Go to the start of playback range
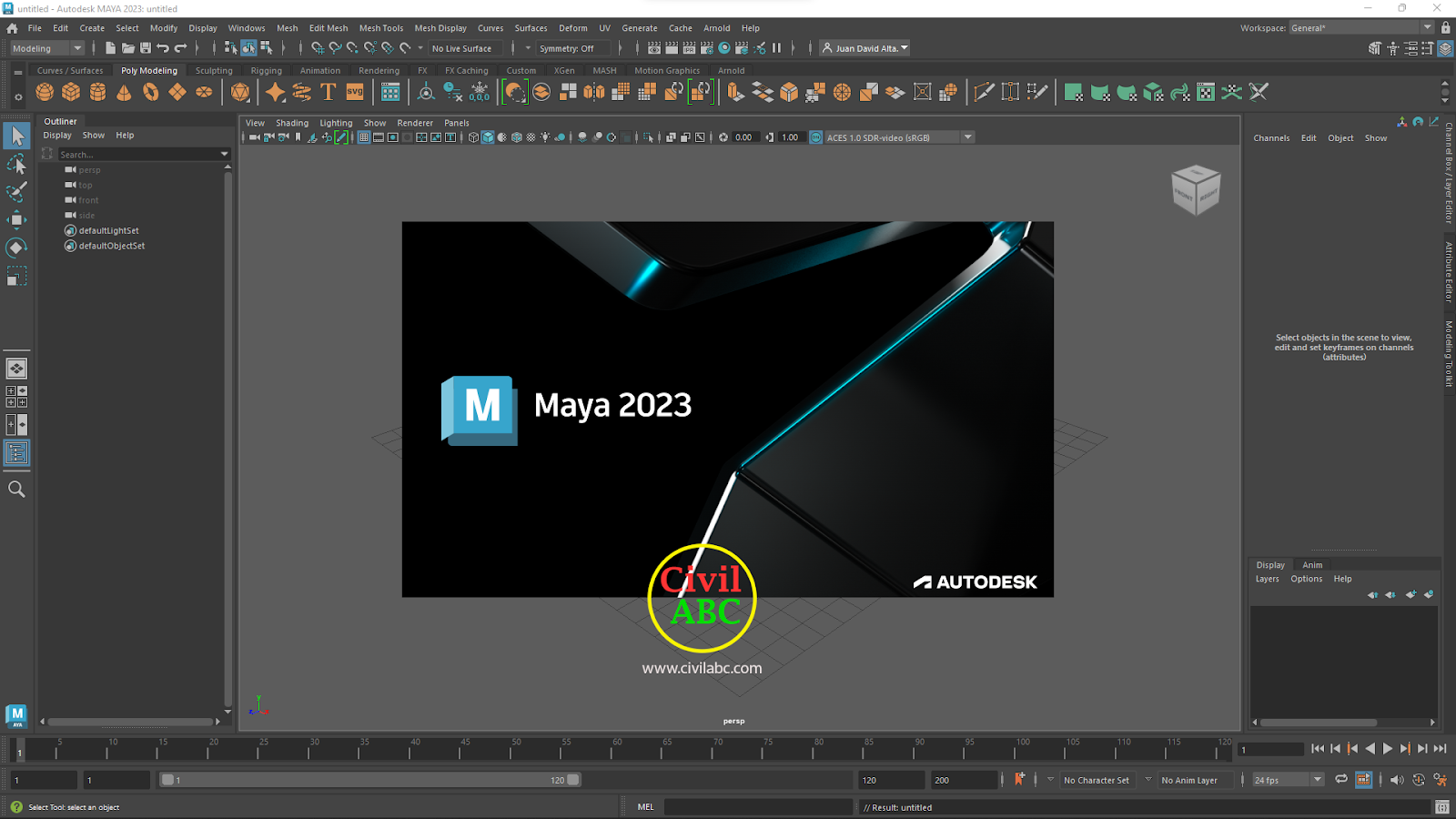 click(x=1318, y=749)
